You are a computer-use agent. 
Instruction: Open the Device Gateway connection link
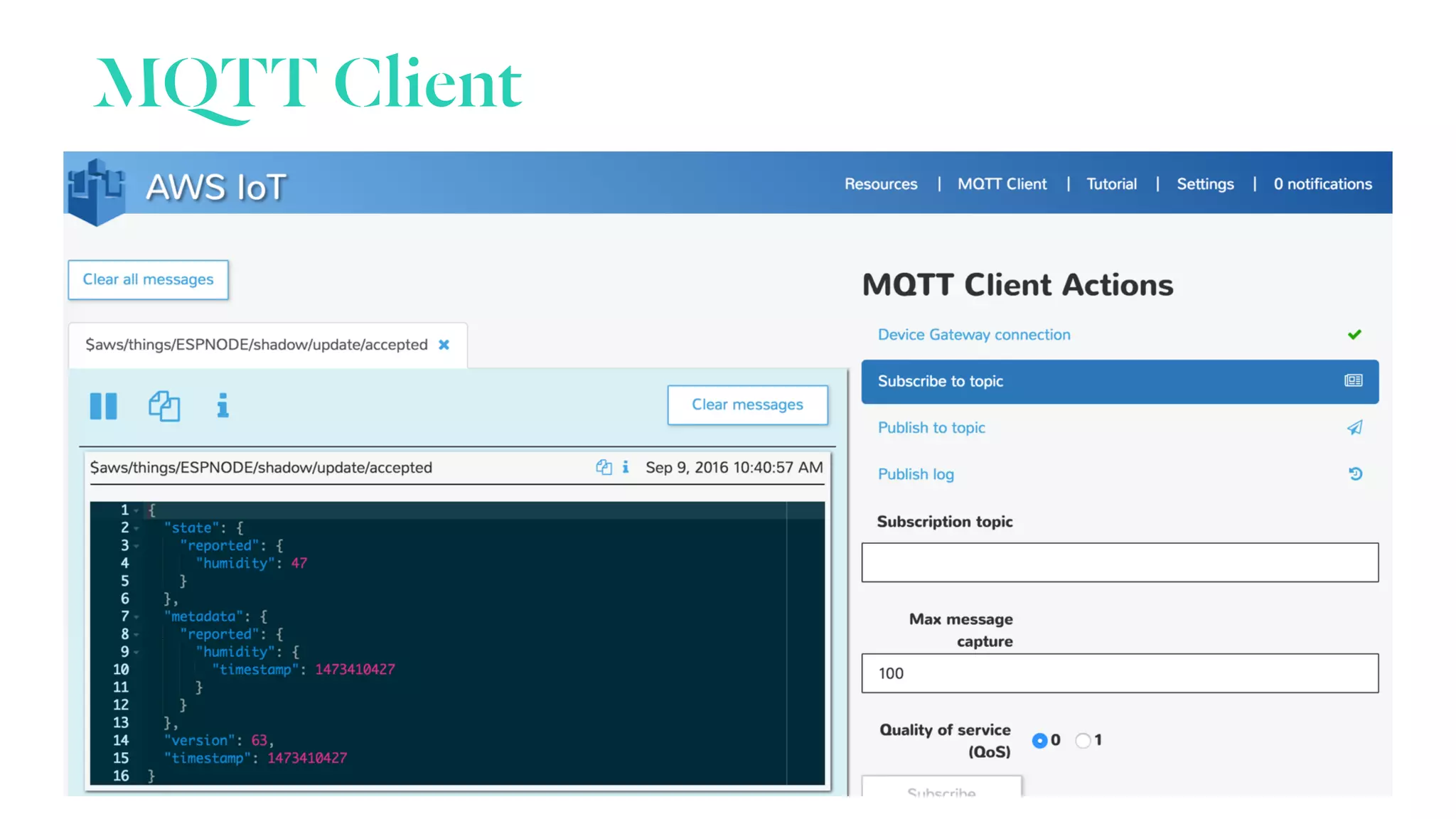tap(974, 335)
